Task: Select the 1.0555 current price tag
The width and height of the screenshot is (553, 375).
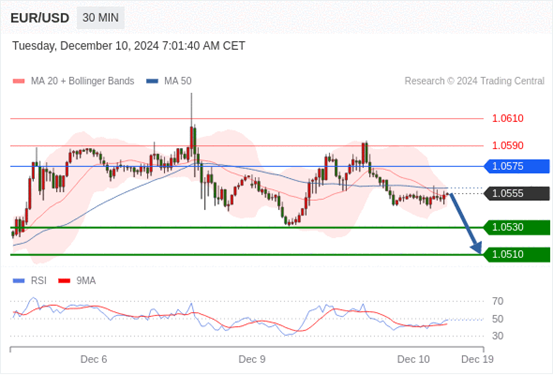Action: tap(516, 193)
